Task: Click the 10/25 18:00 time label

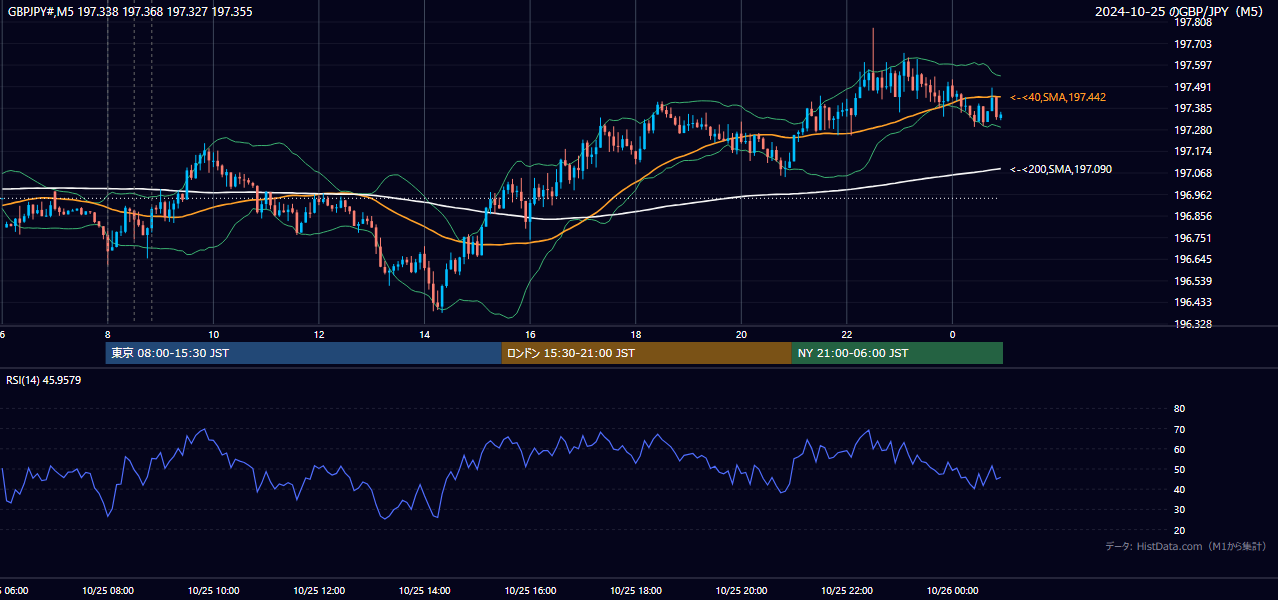Action: coord(635,591)
